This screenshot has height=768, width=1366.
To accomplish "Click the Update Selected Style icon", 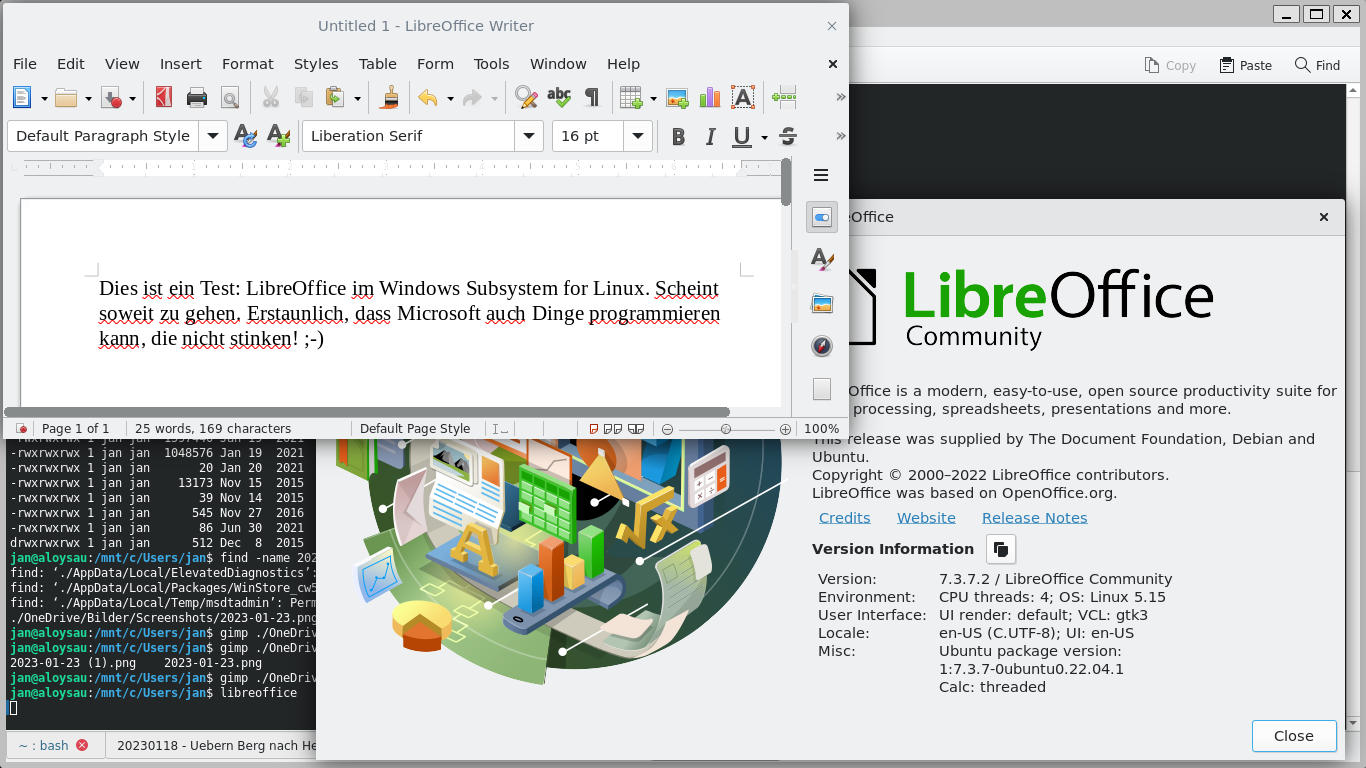I will coord(245,136).
